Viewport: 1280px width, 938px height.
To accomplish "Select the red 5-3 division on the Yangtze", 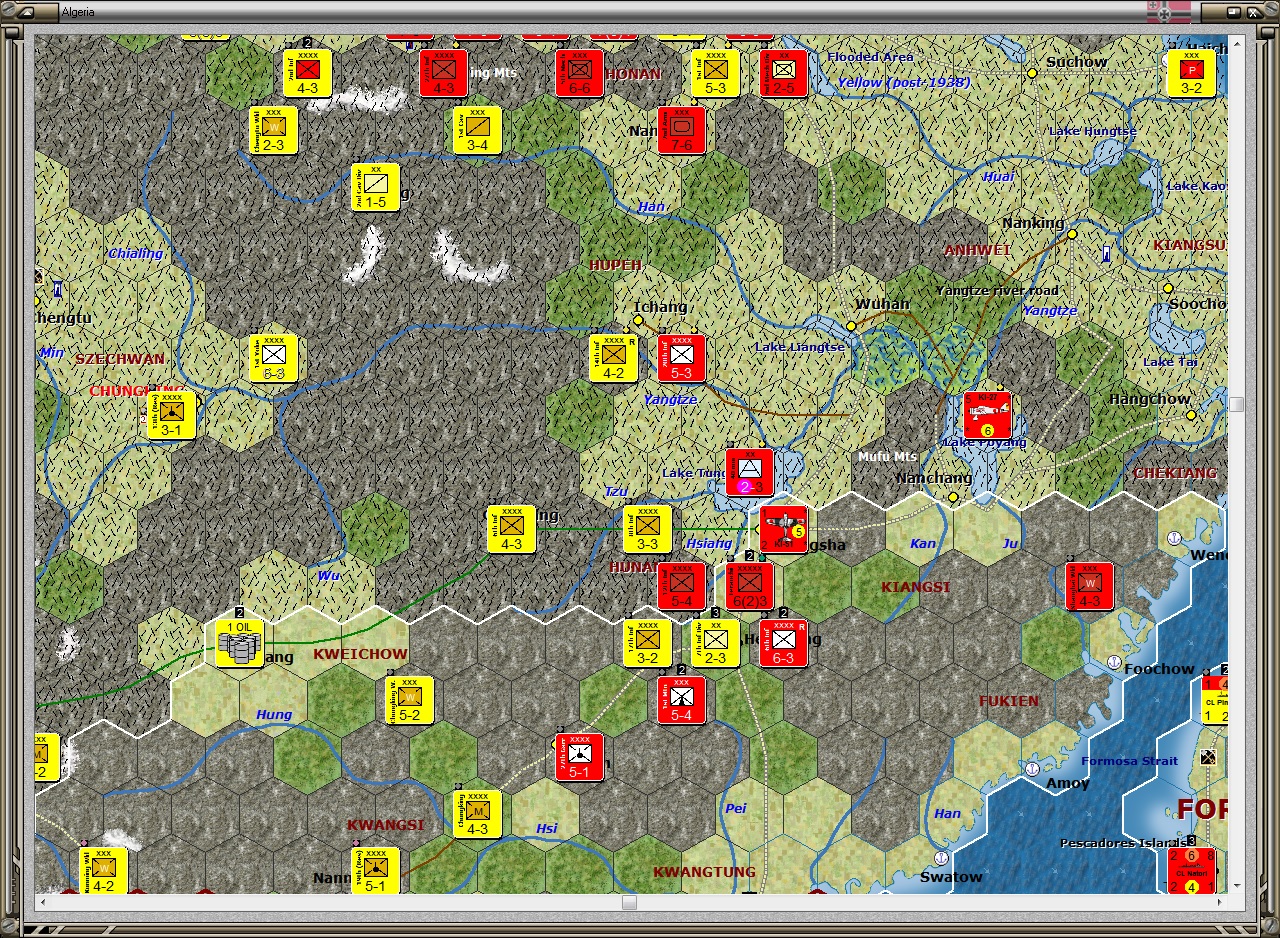I will [683, 358].
